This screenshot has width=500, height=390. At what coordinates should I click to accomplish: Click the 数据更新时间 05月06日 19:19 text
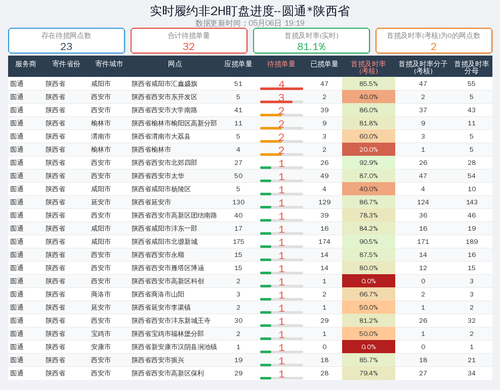[x=250, y=23]
